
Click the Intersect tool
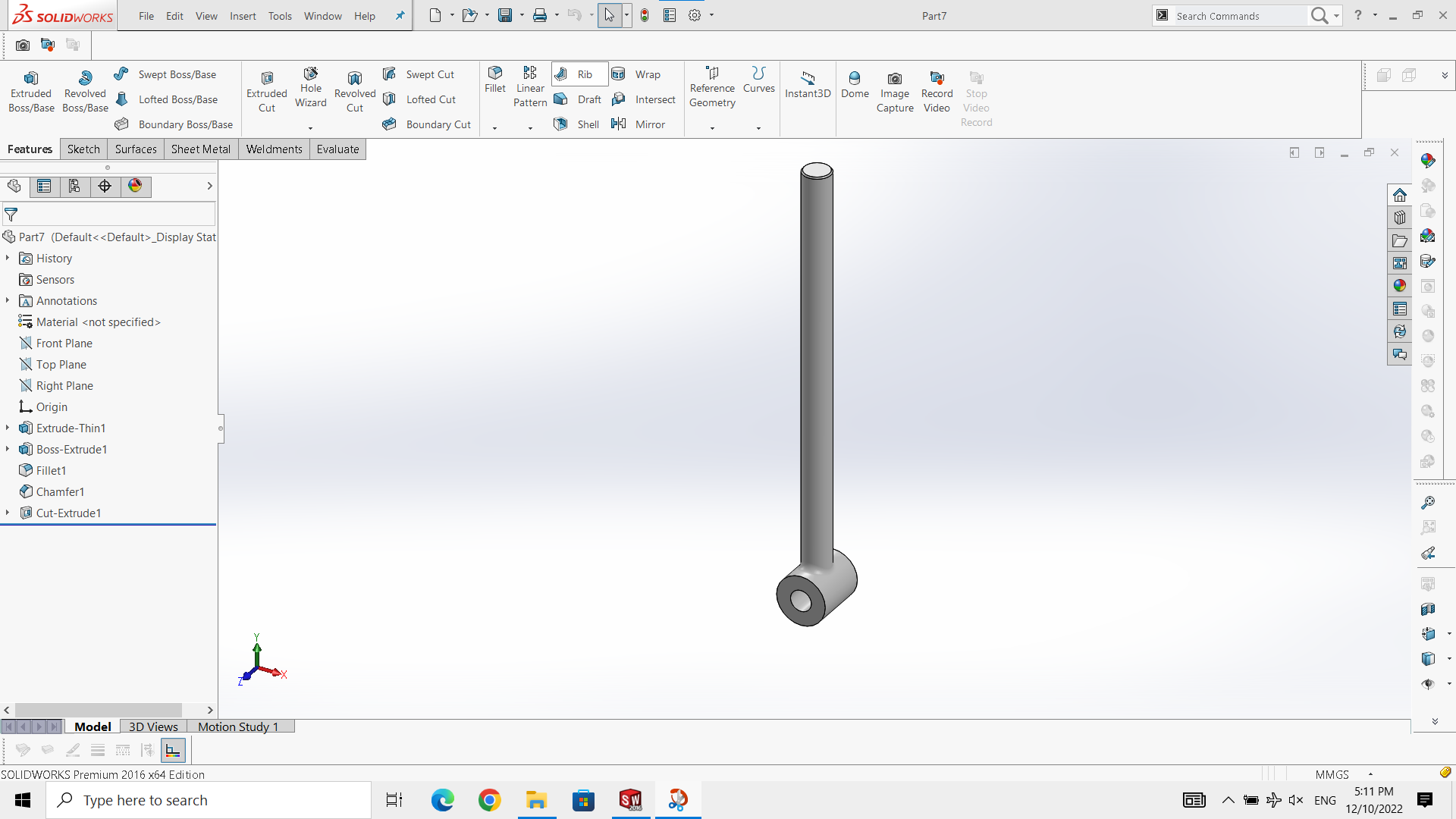643,99
